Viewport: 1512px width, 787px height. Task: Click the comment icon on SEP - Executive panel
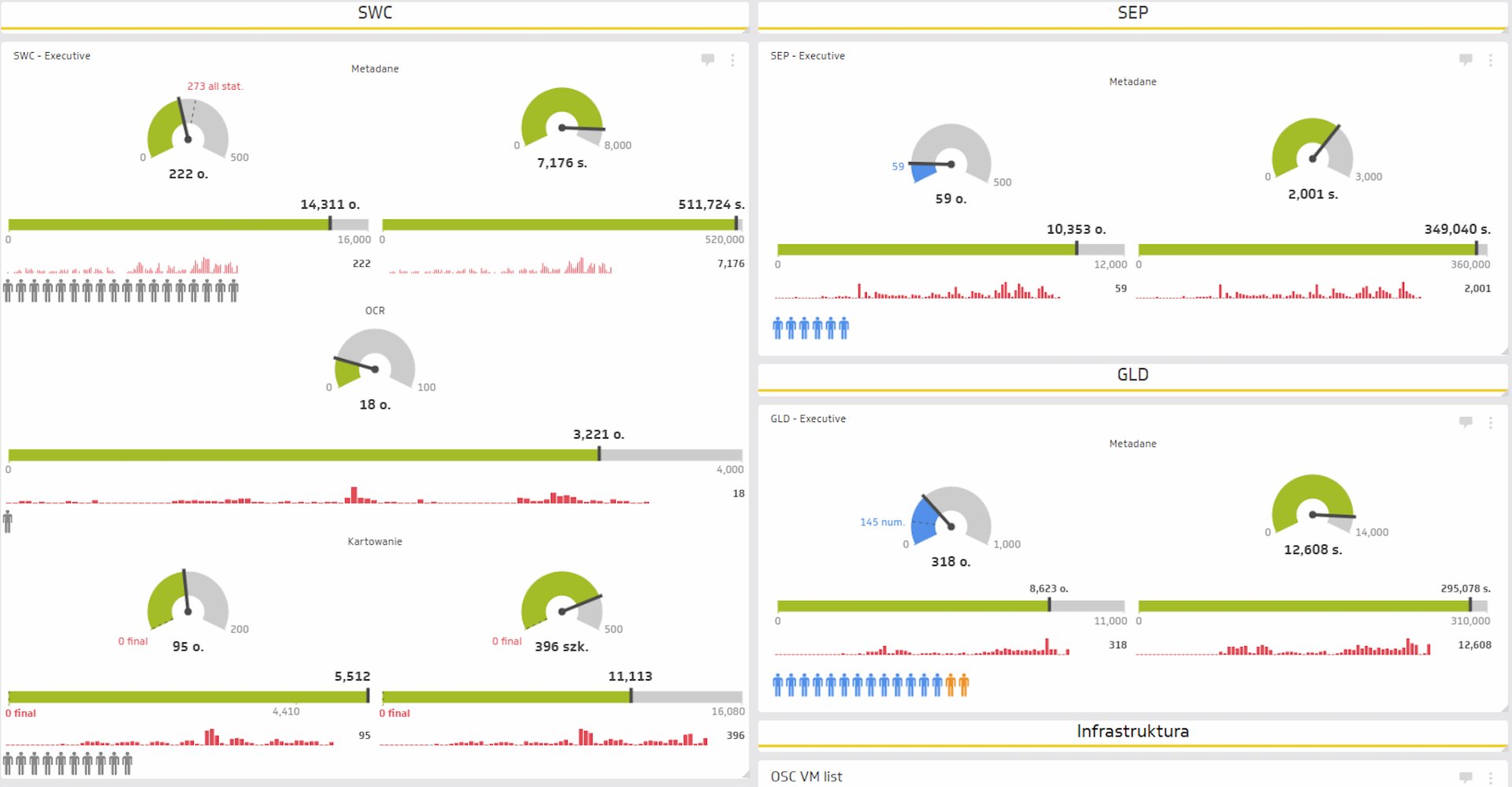click(1466, 59)
